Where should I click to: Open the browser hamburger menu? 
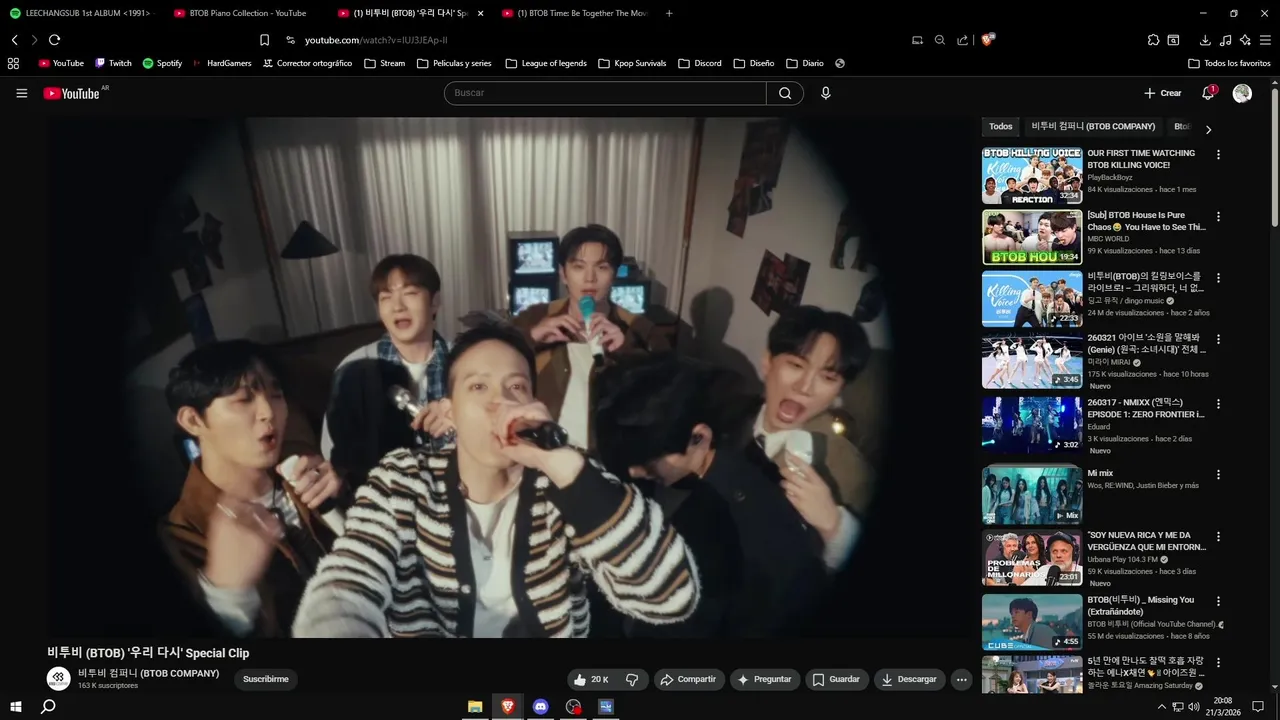1265,40
